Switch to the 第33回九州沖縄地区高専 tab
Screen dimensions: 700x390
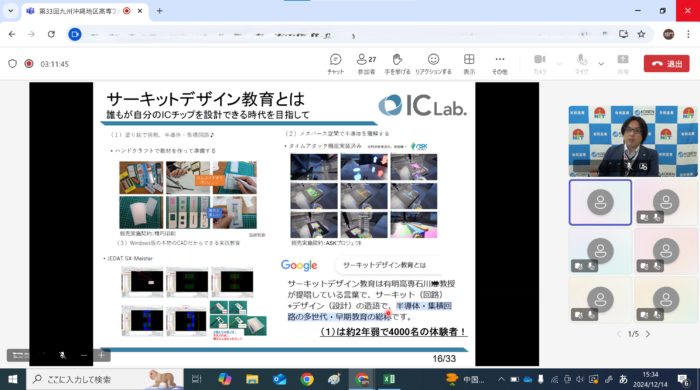pos(78,11)
